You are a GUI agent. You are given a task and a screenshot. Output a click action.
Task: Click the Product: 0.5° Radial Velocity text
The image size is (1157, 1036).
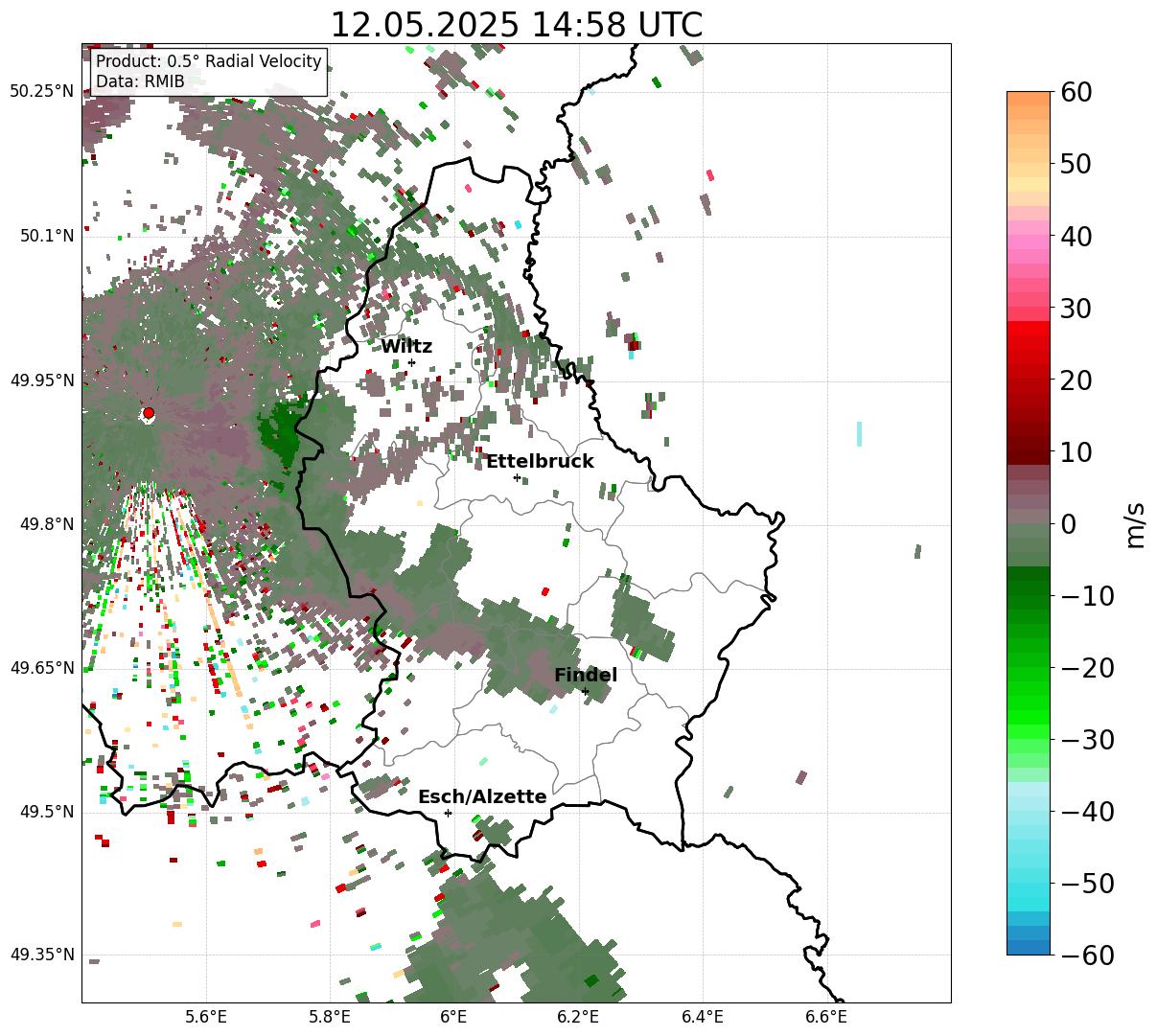point(209,62)
